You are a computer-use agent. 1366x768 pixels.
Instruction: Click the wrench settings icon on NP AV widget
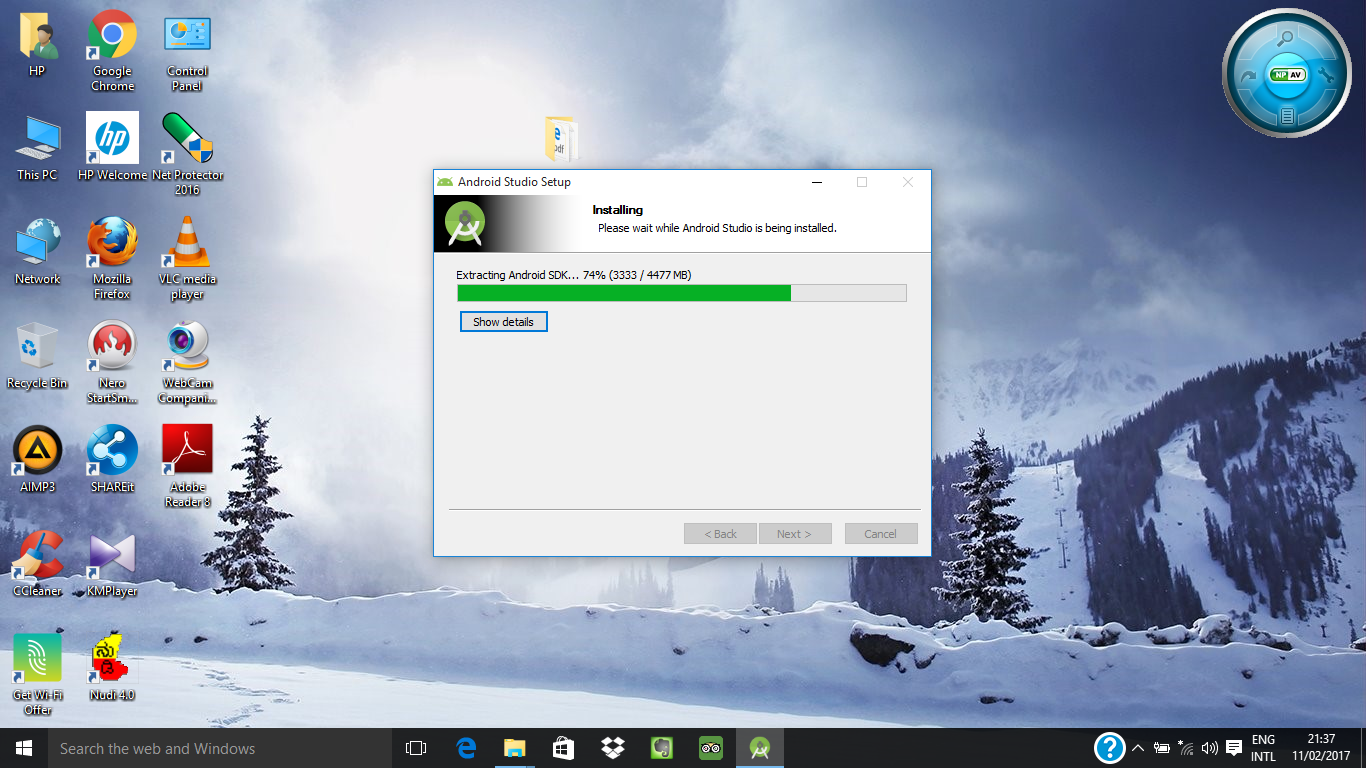tap(1326, 75)
